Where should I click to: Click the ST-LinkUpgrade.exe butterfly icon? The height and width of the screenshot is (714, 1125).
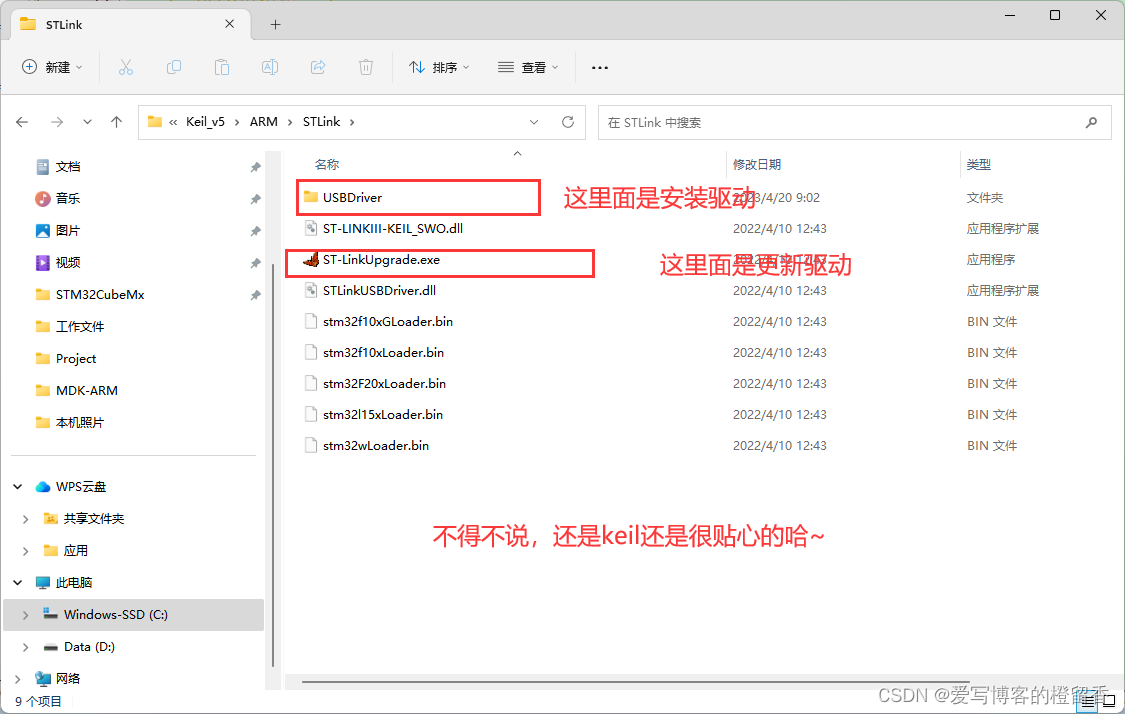(311, 260)
